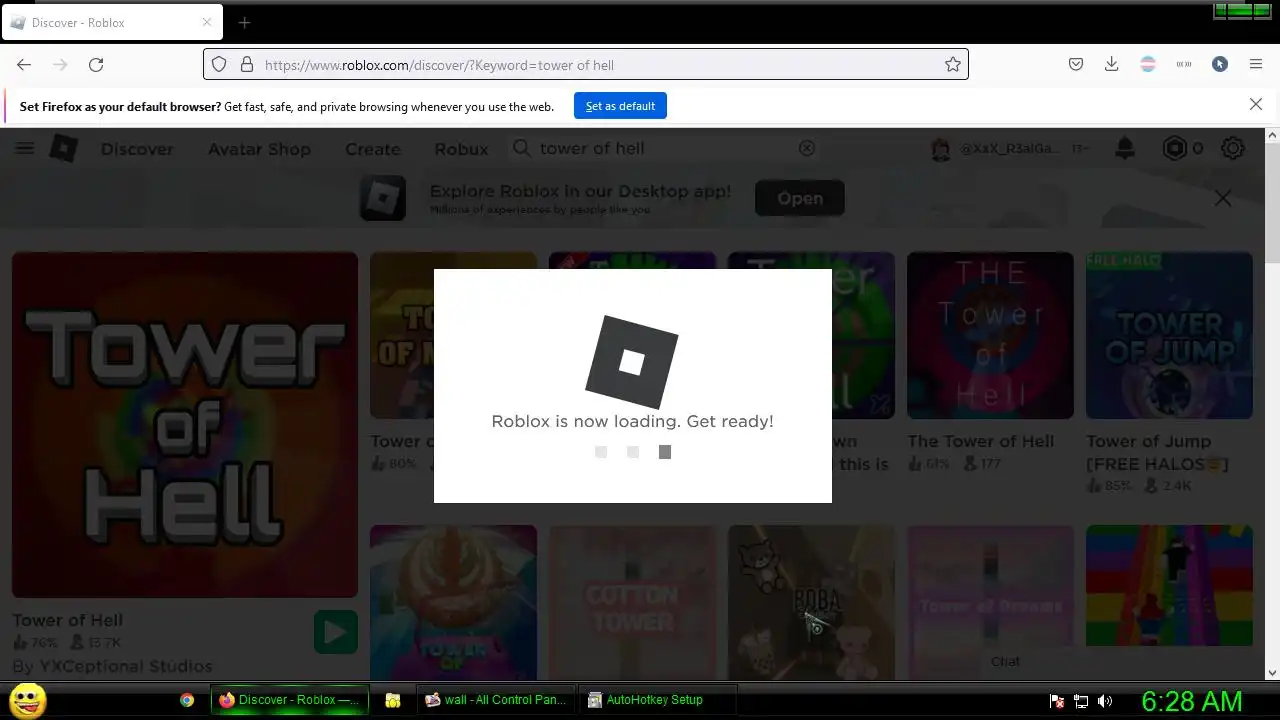Open the Robux page
Screen dimensions: 1280x720
[461, 149]
